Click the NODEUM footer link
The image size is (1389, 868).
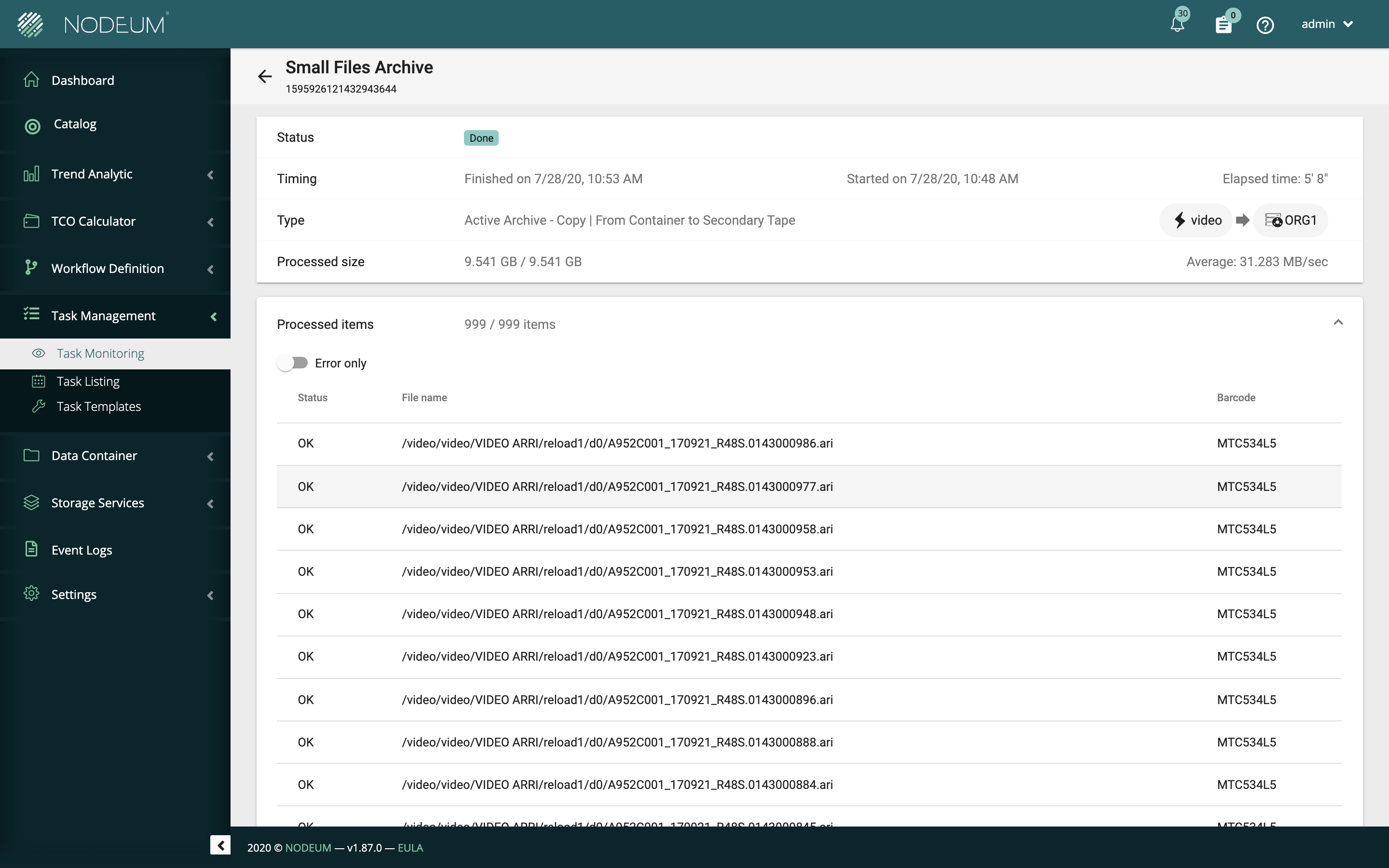308,848
